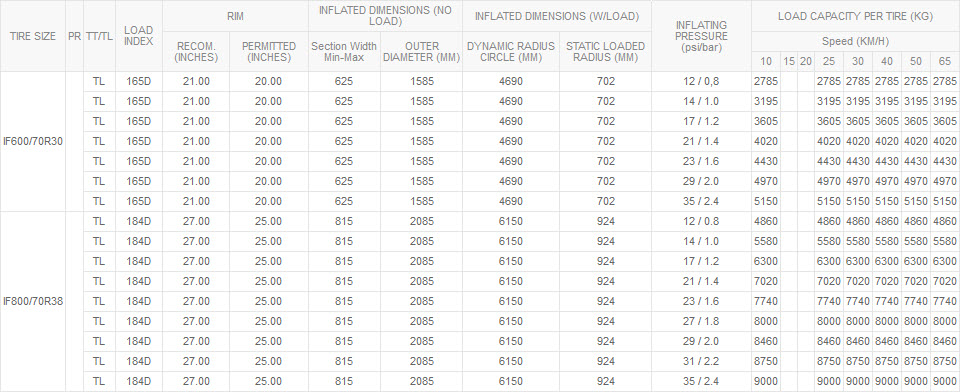Select 7740 under the speed 25 column
Image resolution: width=960 pixels, height=392 pixels.
(828, 301)
